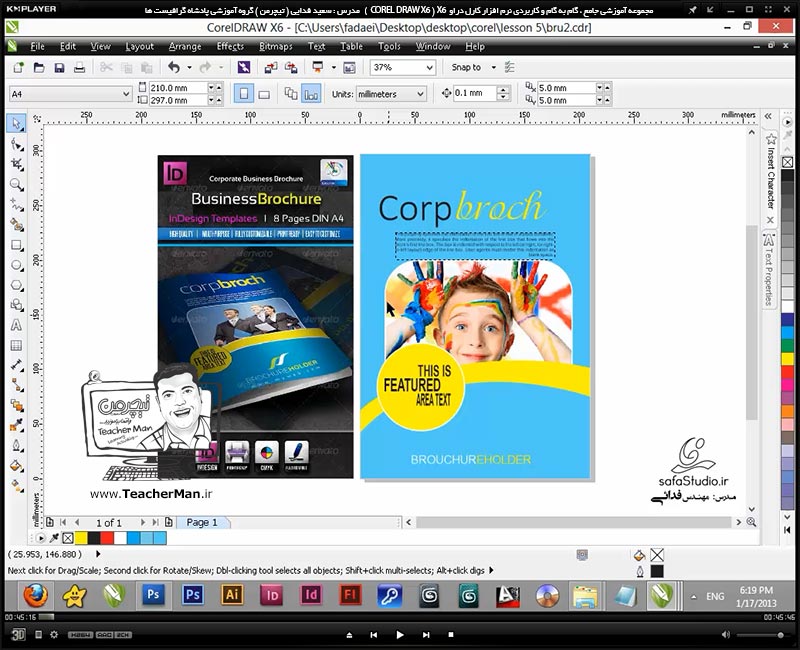Viewport: 800px width, 650px height.
Task: Open the Tools menu
Action: [389, 46]
